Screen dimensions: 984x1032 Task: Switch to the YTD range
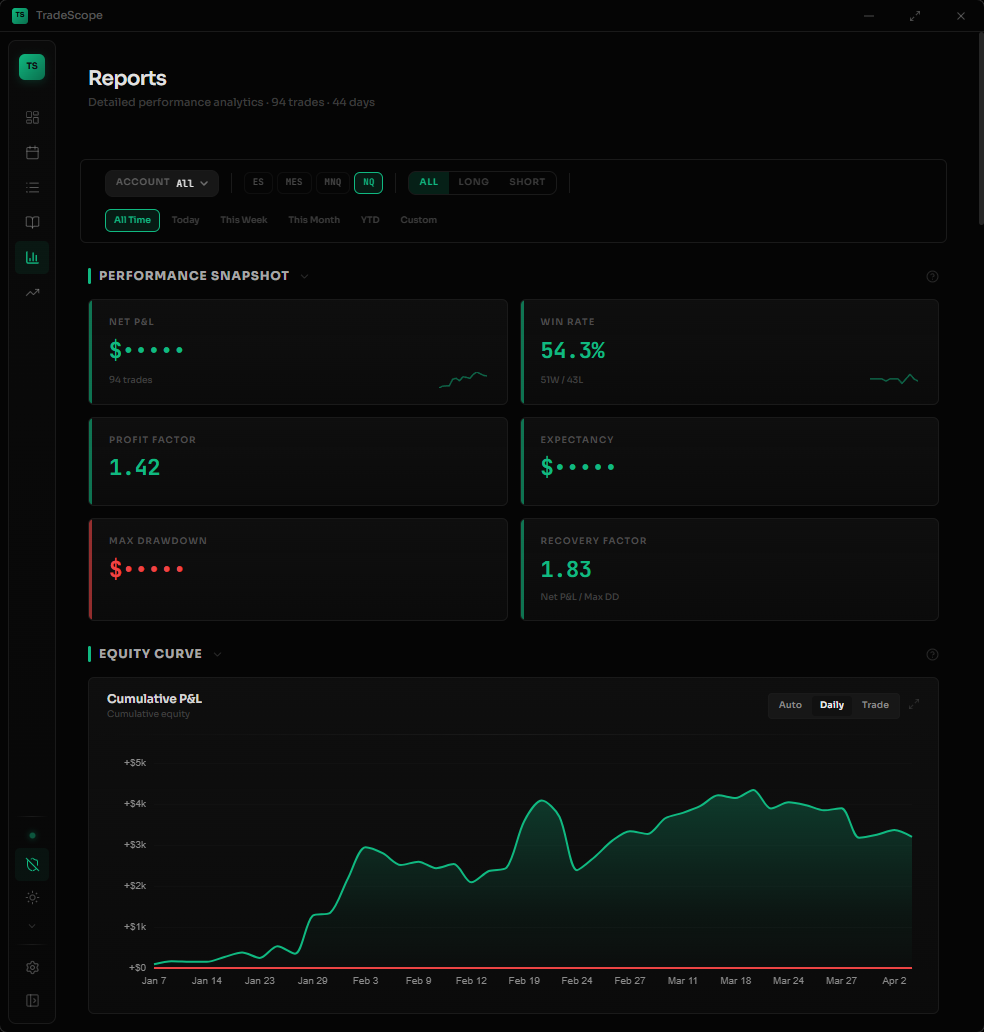point(370,220)
